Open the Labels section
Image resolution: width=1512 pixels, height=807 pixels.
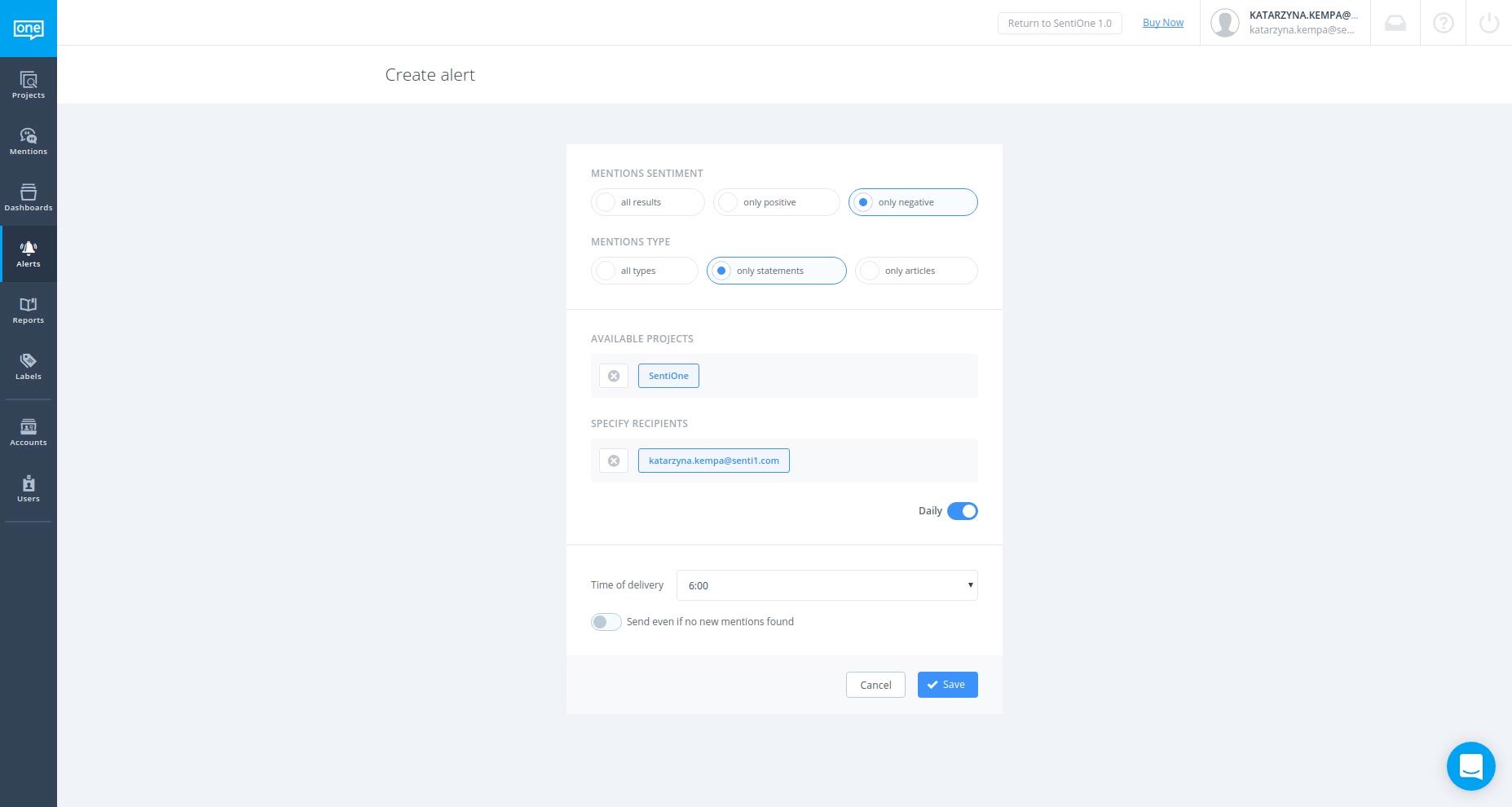(x=29, y=366)
